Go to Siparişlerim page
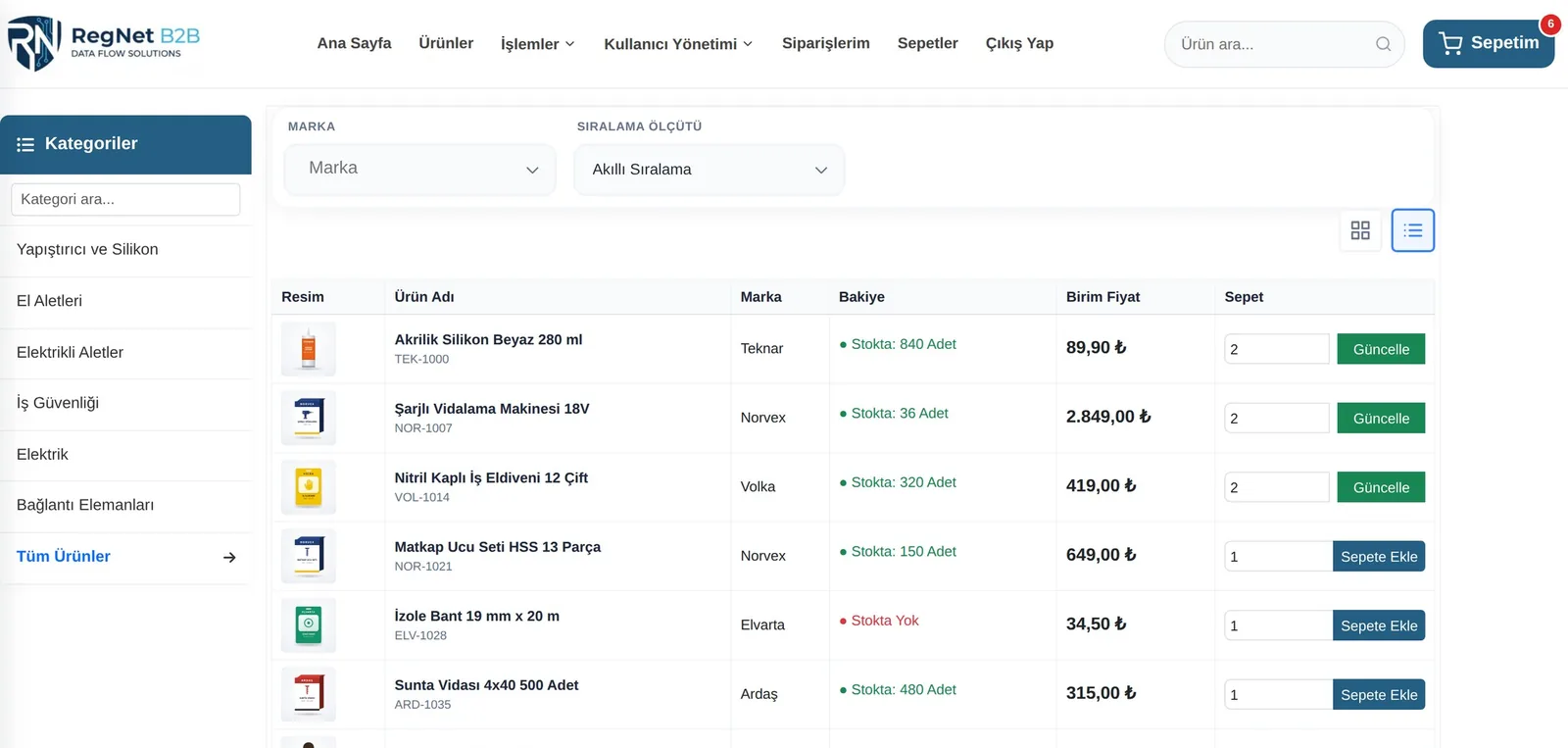Image resolution: width=1568 pixels, height=748 pixels. click(826, 43)
